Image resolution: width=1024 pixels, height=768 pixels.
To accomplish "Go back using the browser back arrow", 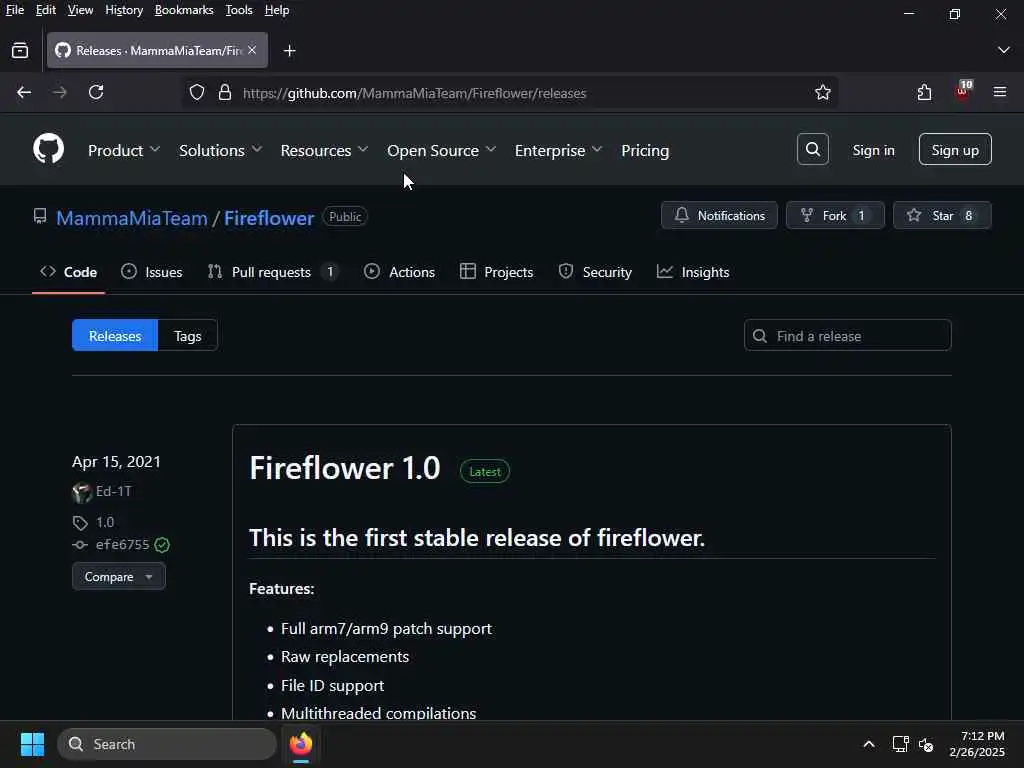I will pyautogui.click(x=24, y=92).
